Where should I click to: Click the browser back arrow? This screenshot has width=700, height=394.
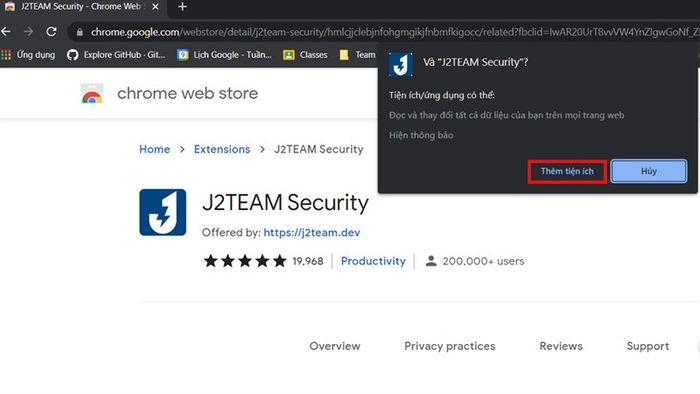(6, 32)
